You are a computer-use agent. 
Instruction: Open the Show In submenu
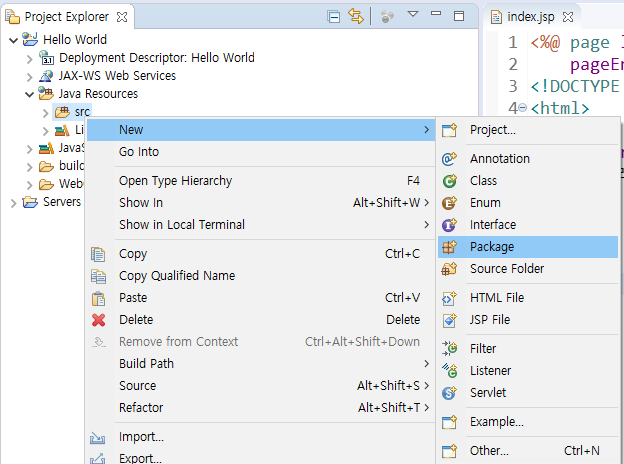pos(261,203)
